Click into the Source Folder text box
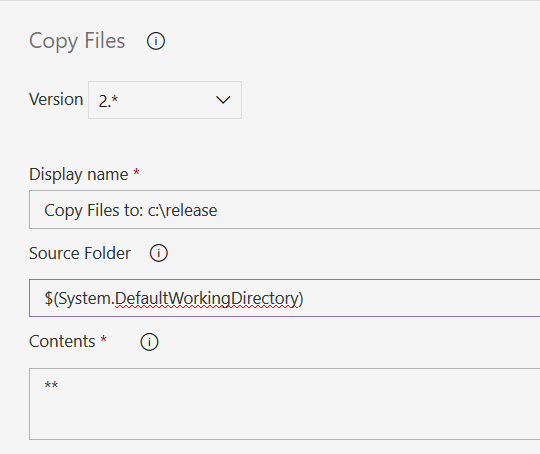The image size is (540, 454). 284,298
